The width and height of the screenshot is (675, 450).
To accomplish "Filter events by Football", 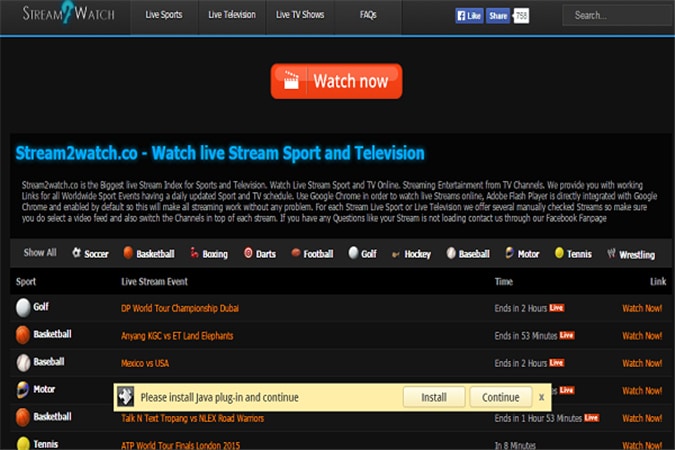I will [x=312, y=253].
